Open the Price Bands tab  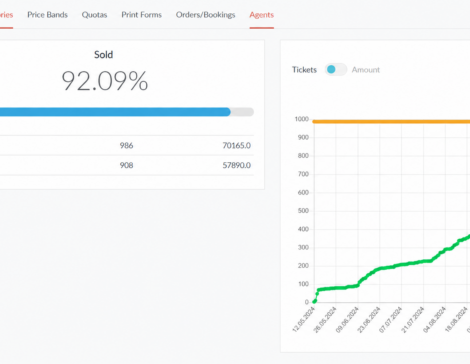coord(47,15)
